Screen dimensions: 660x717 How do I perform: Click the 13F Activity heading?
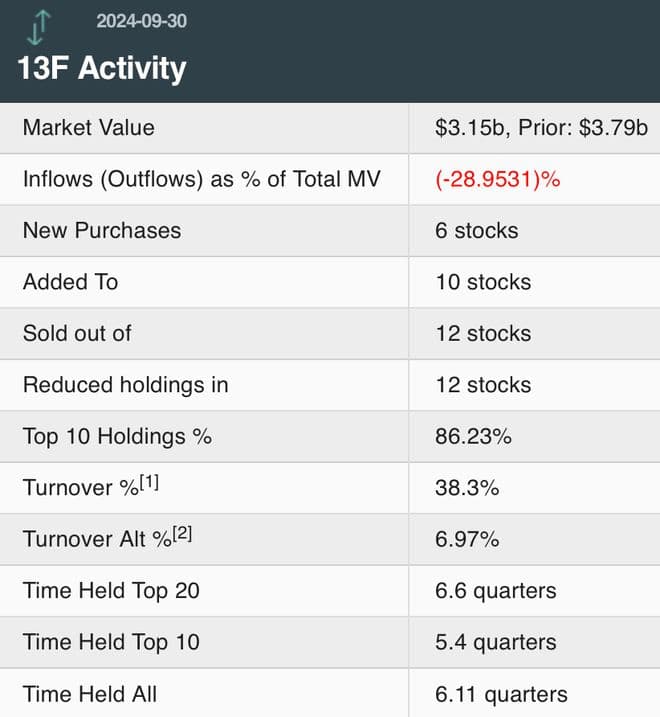[x=102, y=68]
